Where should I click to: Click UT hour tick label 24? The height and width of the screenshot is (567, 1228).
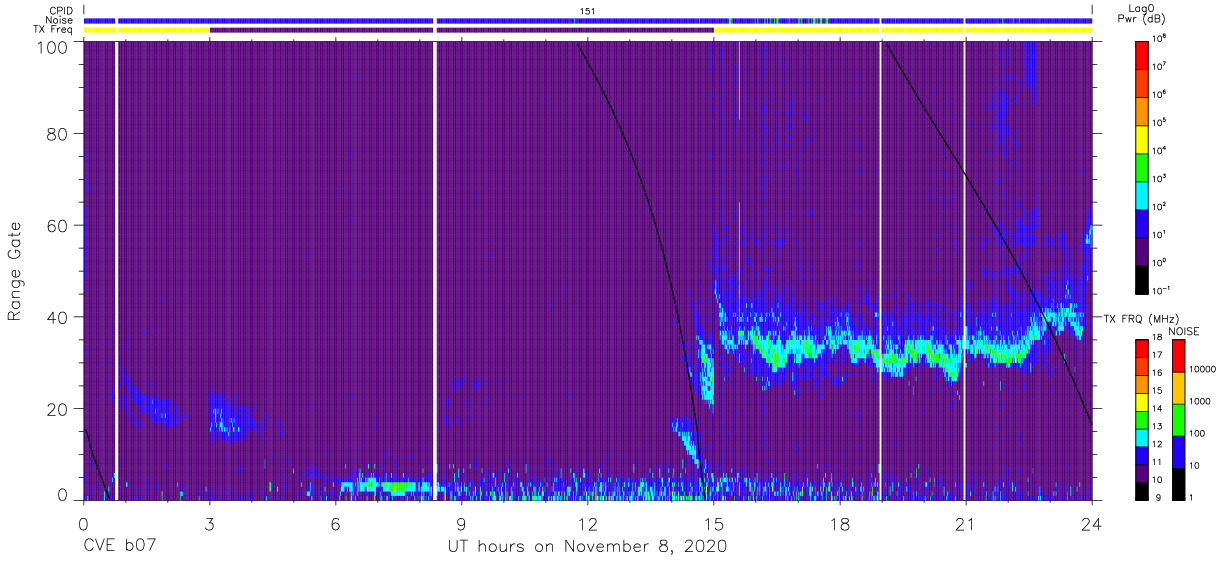pos(1092,523)
